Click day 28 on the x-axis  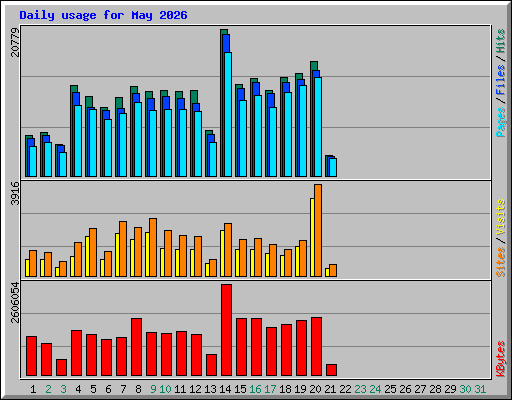[x=435, y=389]
